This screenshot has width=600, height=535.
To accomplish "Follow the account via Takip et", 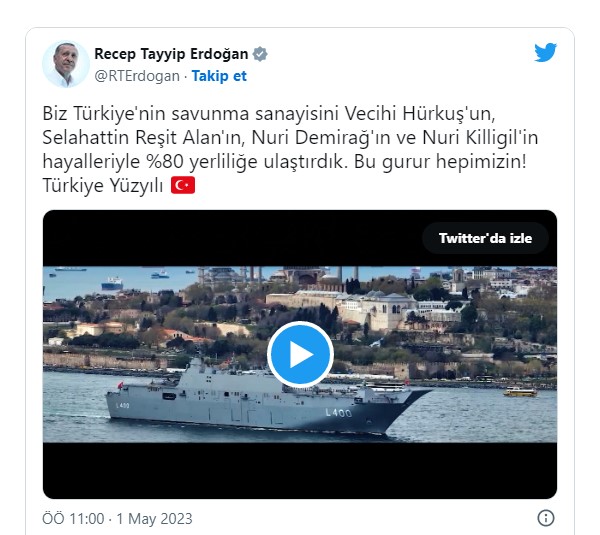I will [x=219, y=76].
